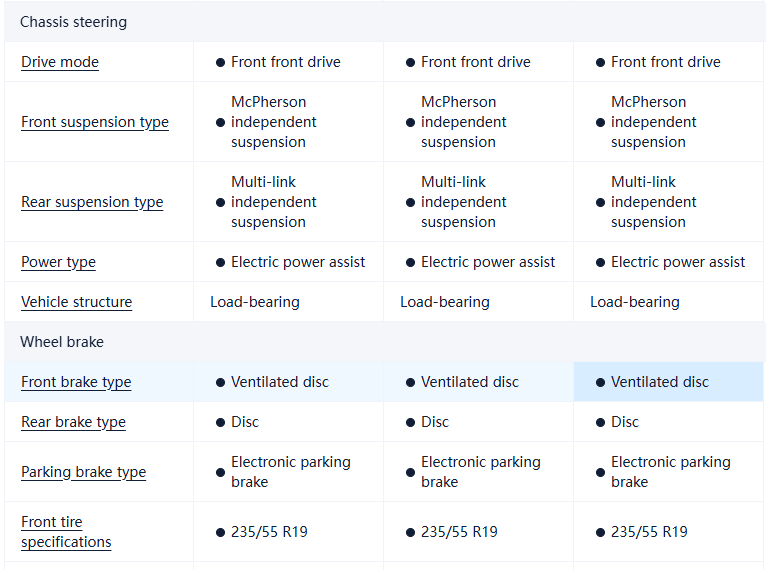Select the middle column's rear Disc brake cell
775x570 pixels.
(x=435, y=422)
